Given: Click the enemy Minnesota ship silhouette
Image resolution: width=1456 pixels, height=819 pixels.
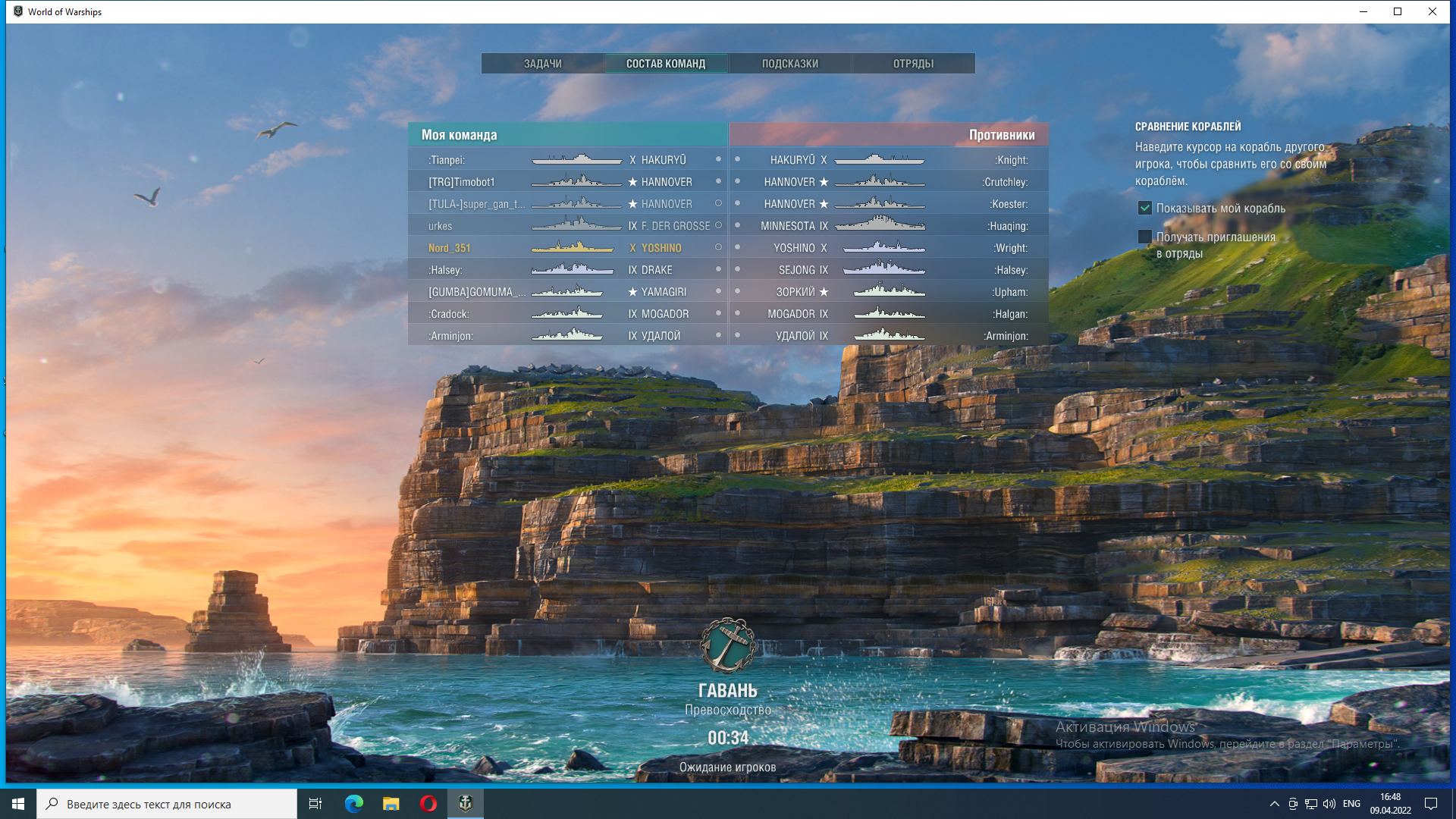Looking at the screenshot, I should coord(880,225).
